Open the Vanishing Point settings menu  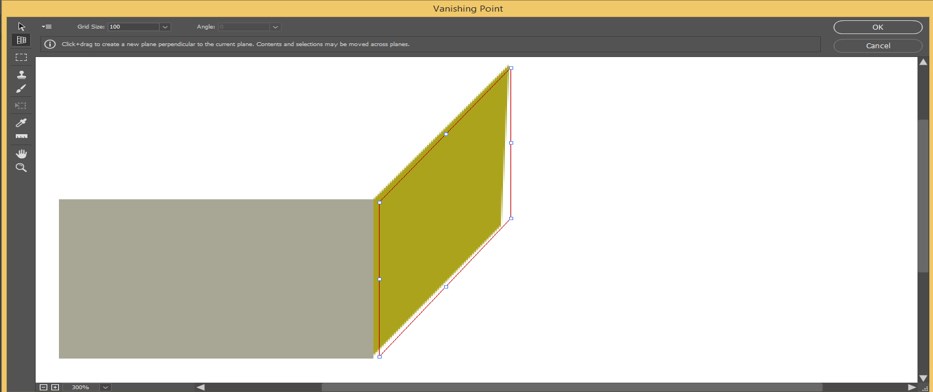point(47,27)
